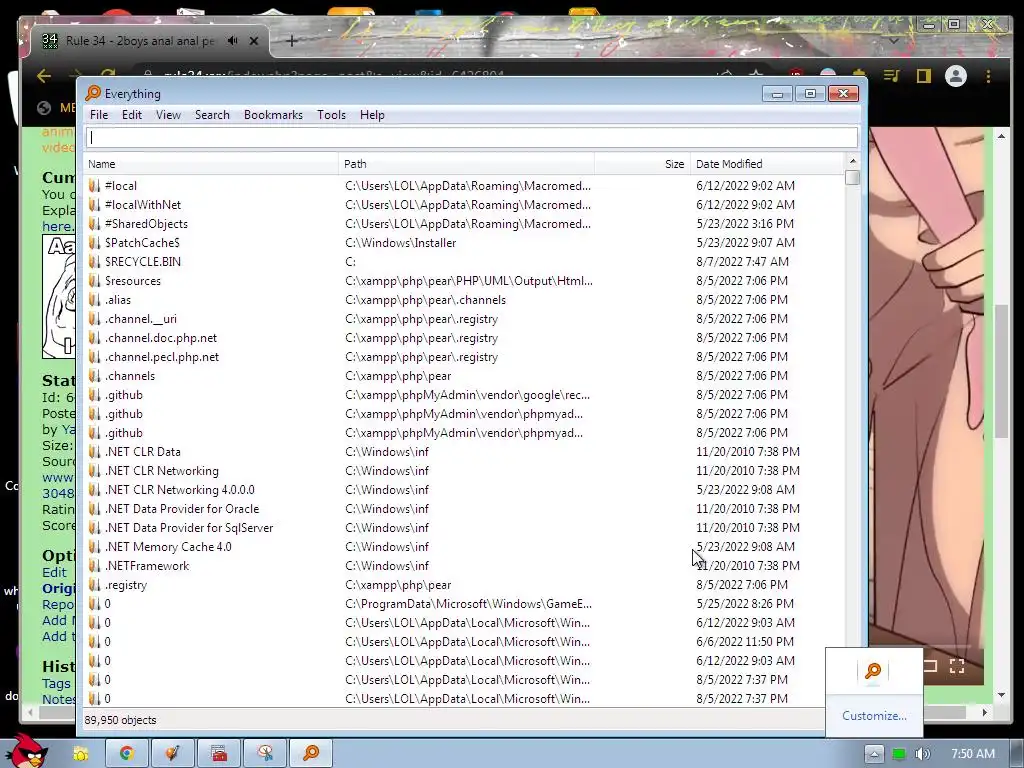Open the Angry Birds start button

29,751
